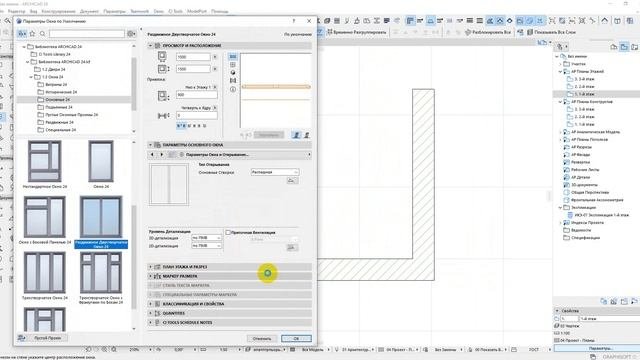Click Разблокировать Все in toolbar
This screenshot has width=640, height=360.
click(x=488, y=32)
